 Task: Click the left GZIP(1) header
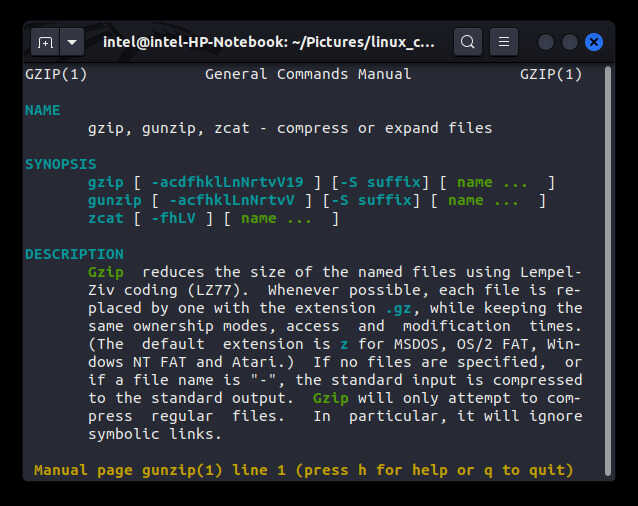pyautogui.click(x=56, y=74)
